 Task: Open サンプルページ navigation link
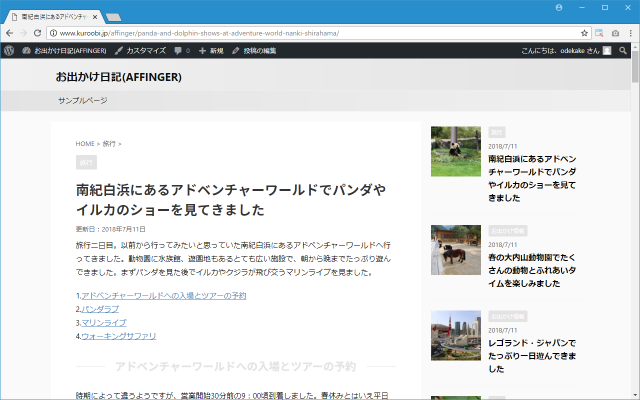point(82,100)
